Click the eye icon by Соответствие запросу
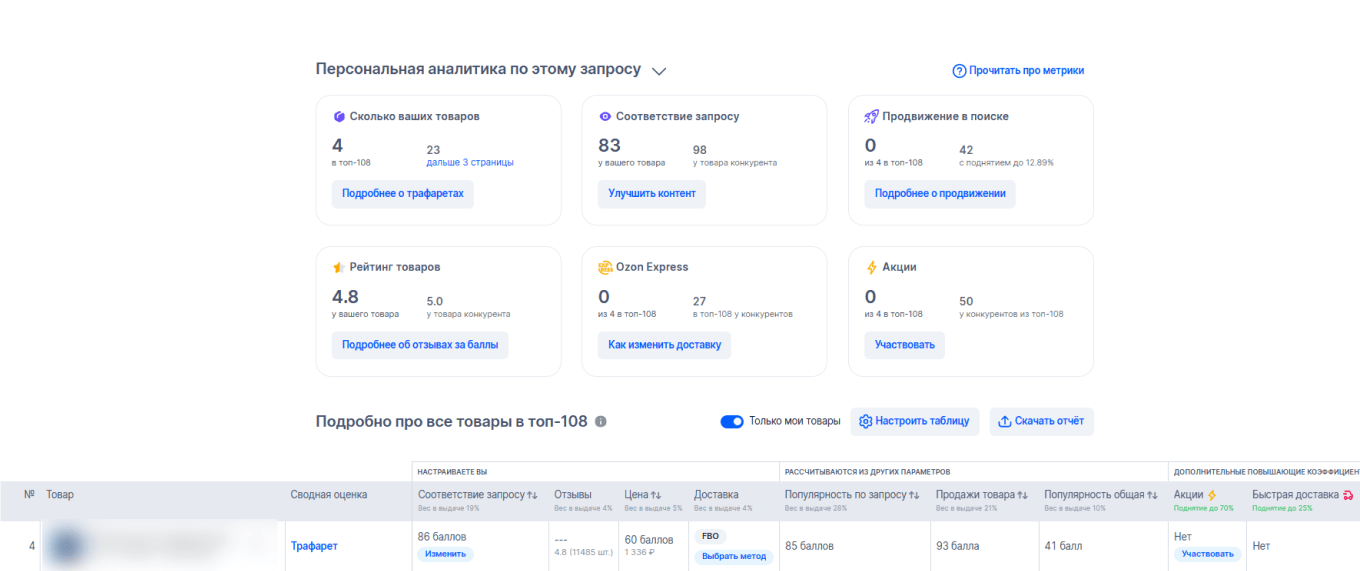Screen dimensions: 1360x571 (x=605, y=116)
